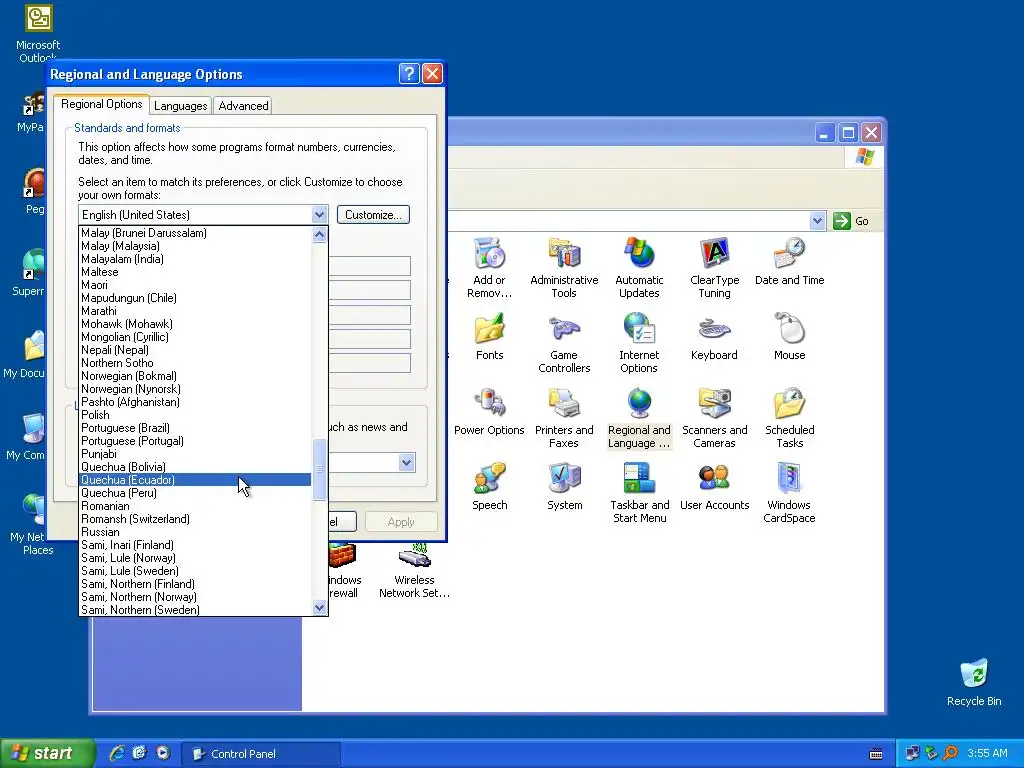Select Nepali (Nepal) in list
The image size is (1024, 768).
(x=195, y=350)
